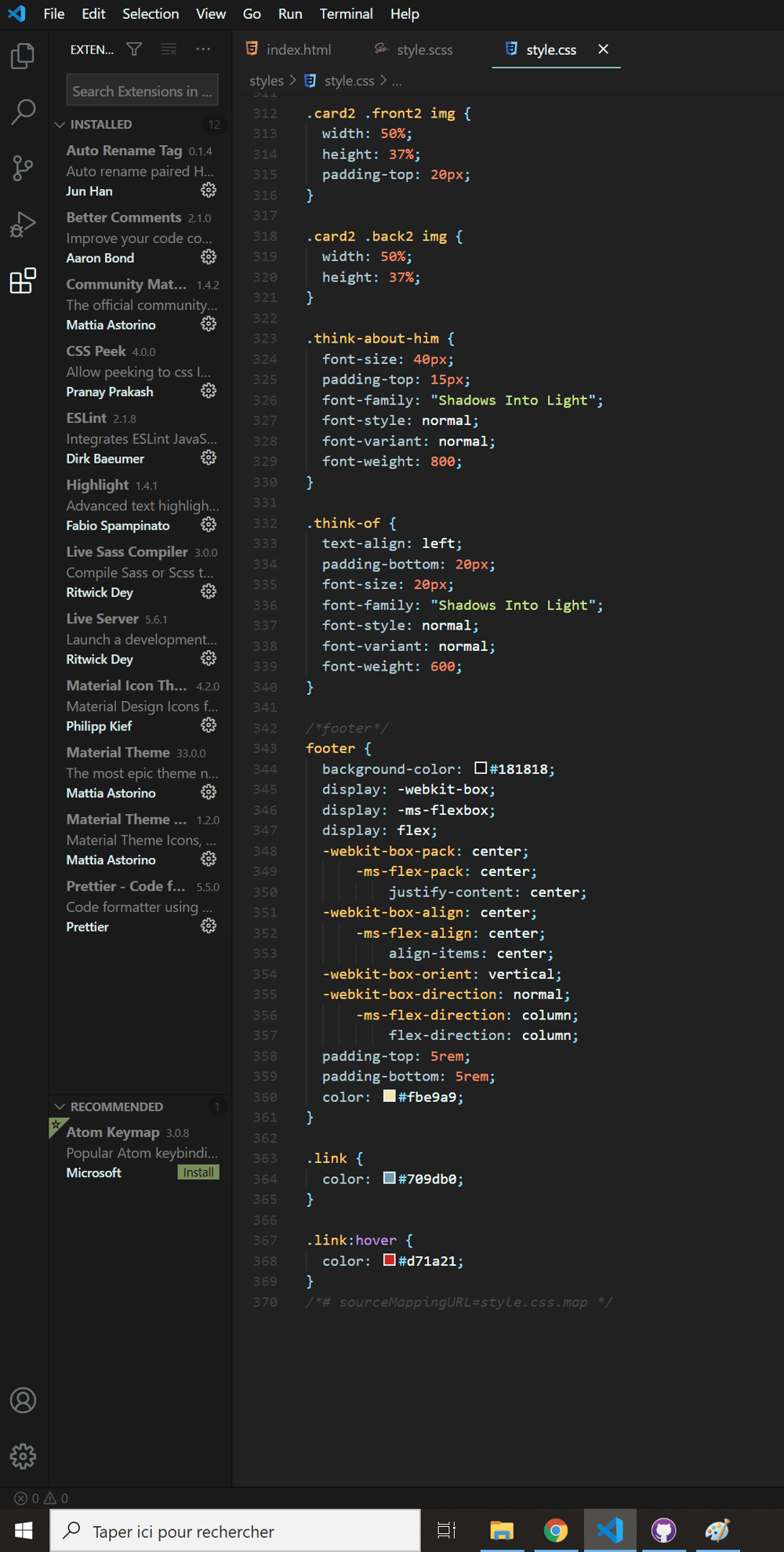The width and height of the screenshot is (784, 1552).
Task: Open File Explorer from taskbar
Action: coord(502,1530)
